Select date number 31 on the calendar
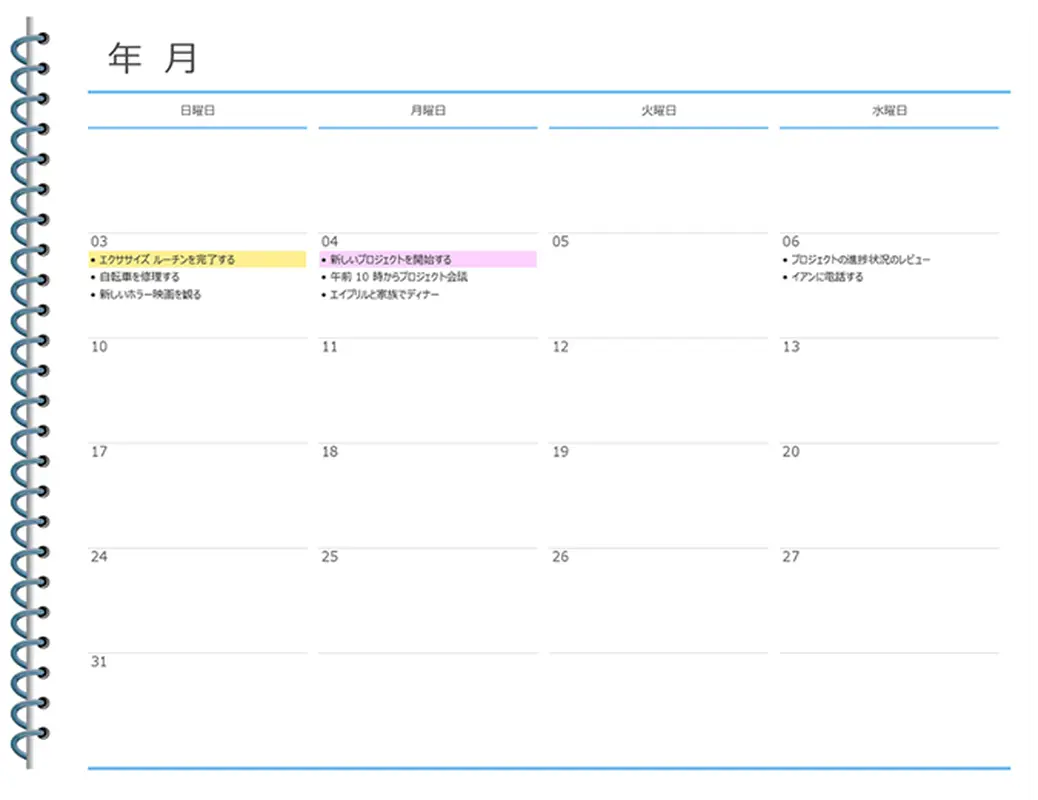Image resolution: width=1038 pixels, height=800 pixels. [99, 662]
